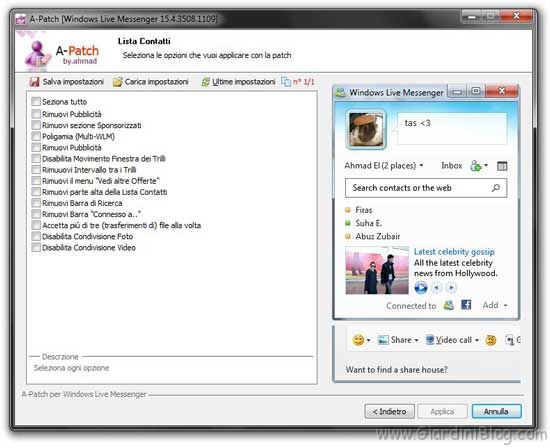Click the Annulla button

click(x=496, y=411)
